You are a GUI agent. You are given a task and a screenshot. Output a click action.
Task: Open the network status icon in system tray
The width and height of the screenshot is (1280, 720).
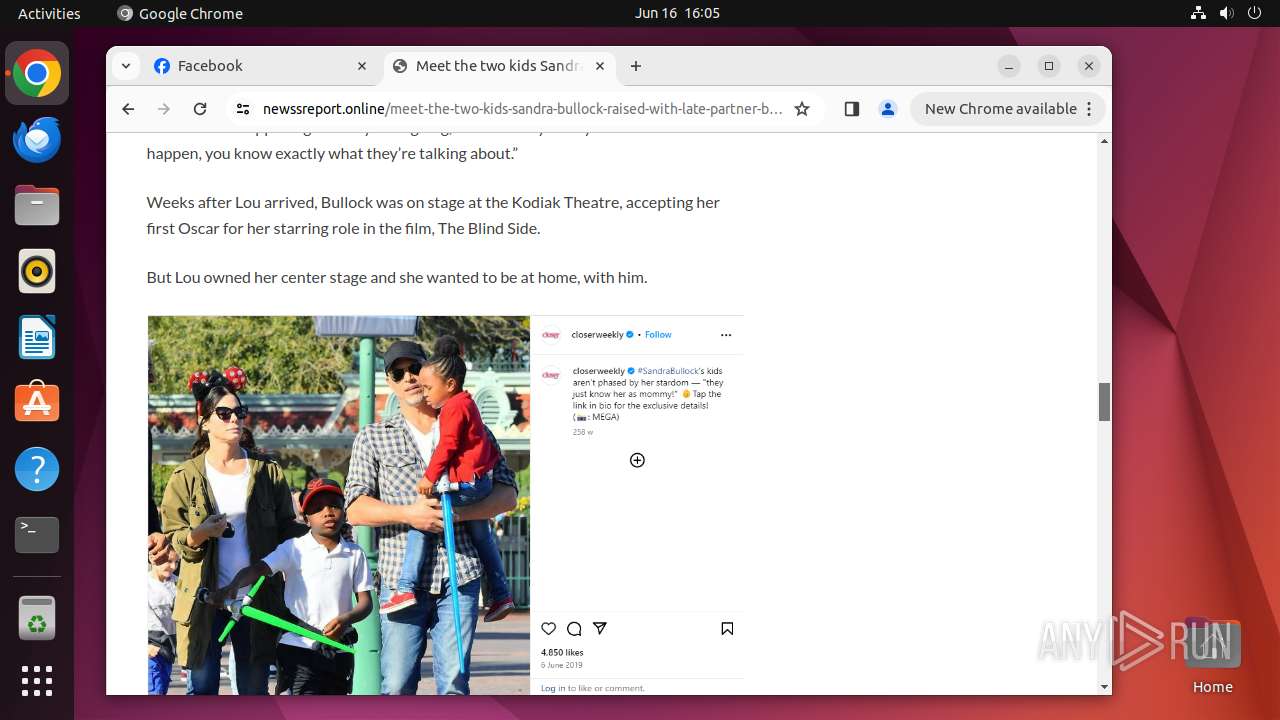coord(1199,13)
